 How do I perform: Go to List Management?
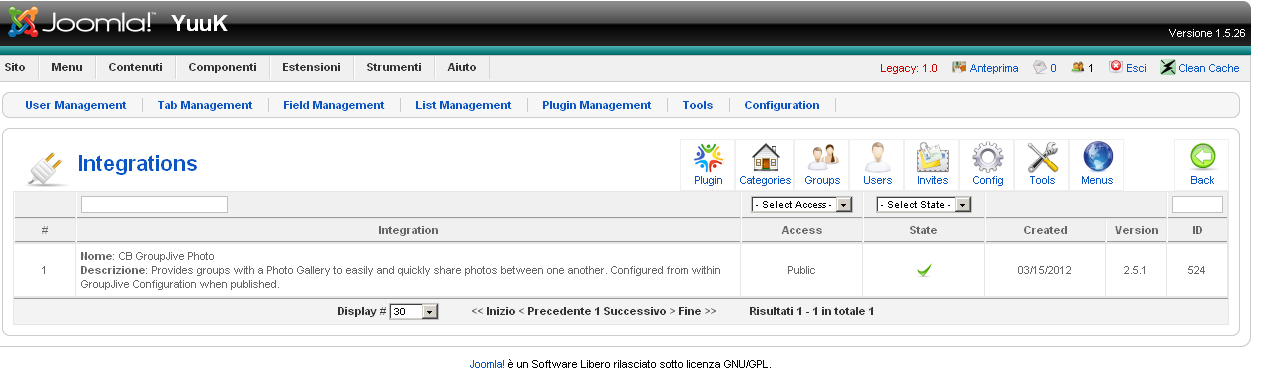coord(463,105)
